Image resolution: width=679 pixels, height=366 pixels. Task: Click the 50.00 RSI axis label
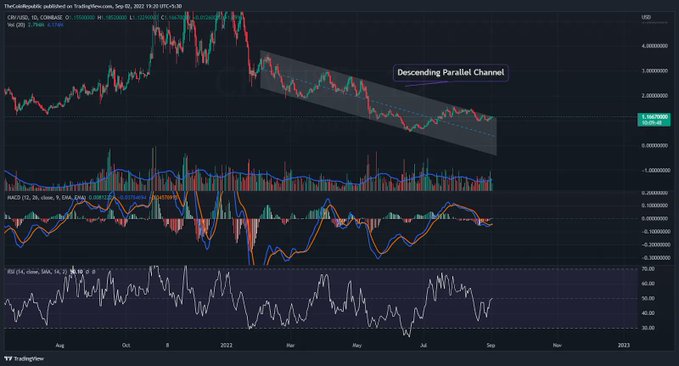click(x=648, y=298)
